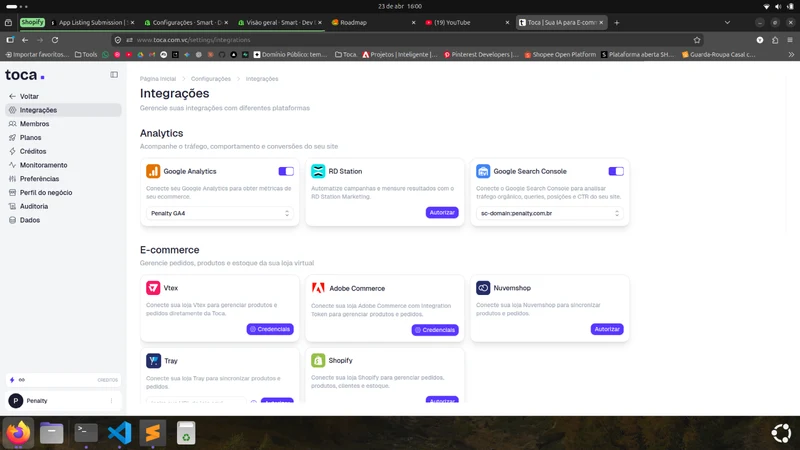This screenshot has width=800, height=450.
Task: Open the clock showing 23 de abr
Action: pos(399,6)
